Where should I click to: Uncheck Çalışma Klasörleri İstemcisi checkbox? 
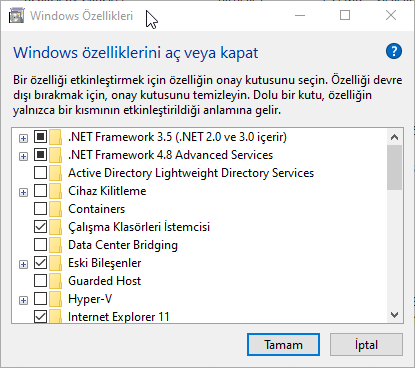click(x=40, y=227)
